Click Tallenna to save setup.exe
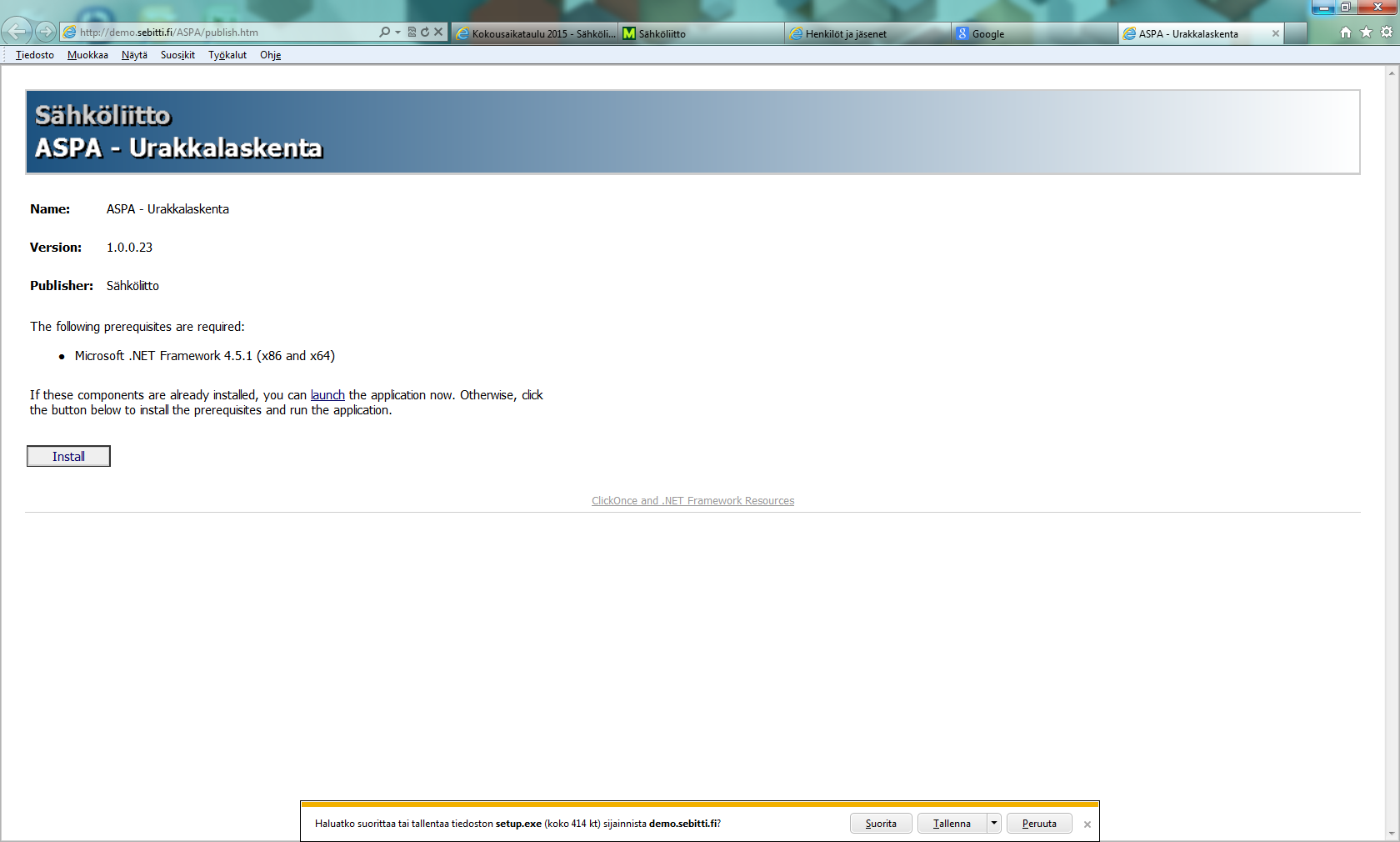Screen dimensions: 1400x842 [x=952, y=824]
